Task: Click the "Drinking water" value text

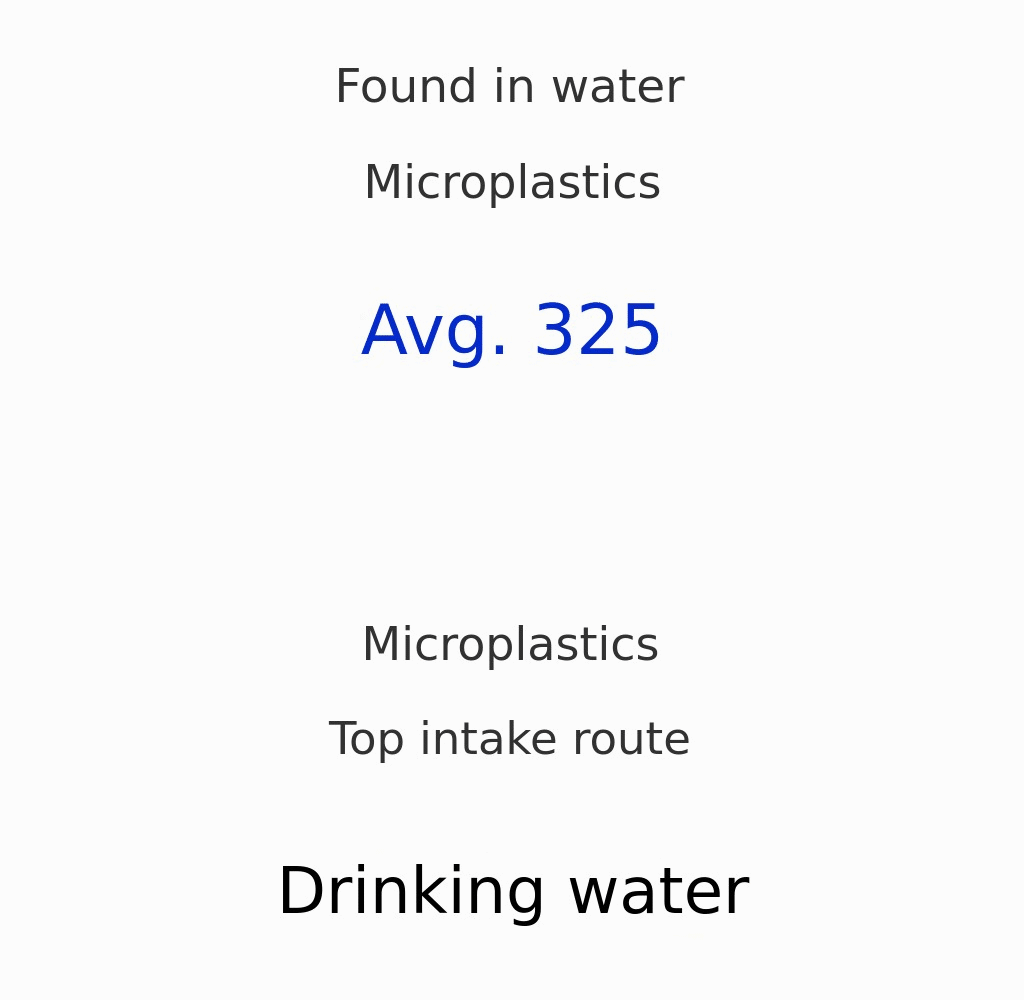Action: click(512, 893)
